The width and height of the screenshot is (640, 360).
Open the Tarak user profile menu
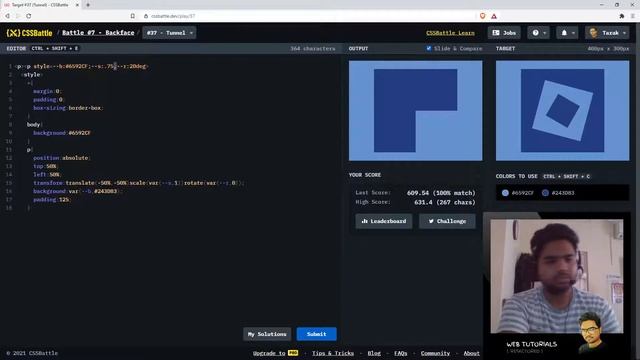point(608,33)
